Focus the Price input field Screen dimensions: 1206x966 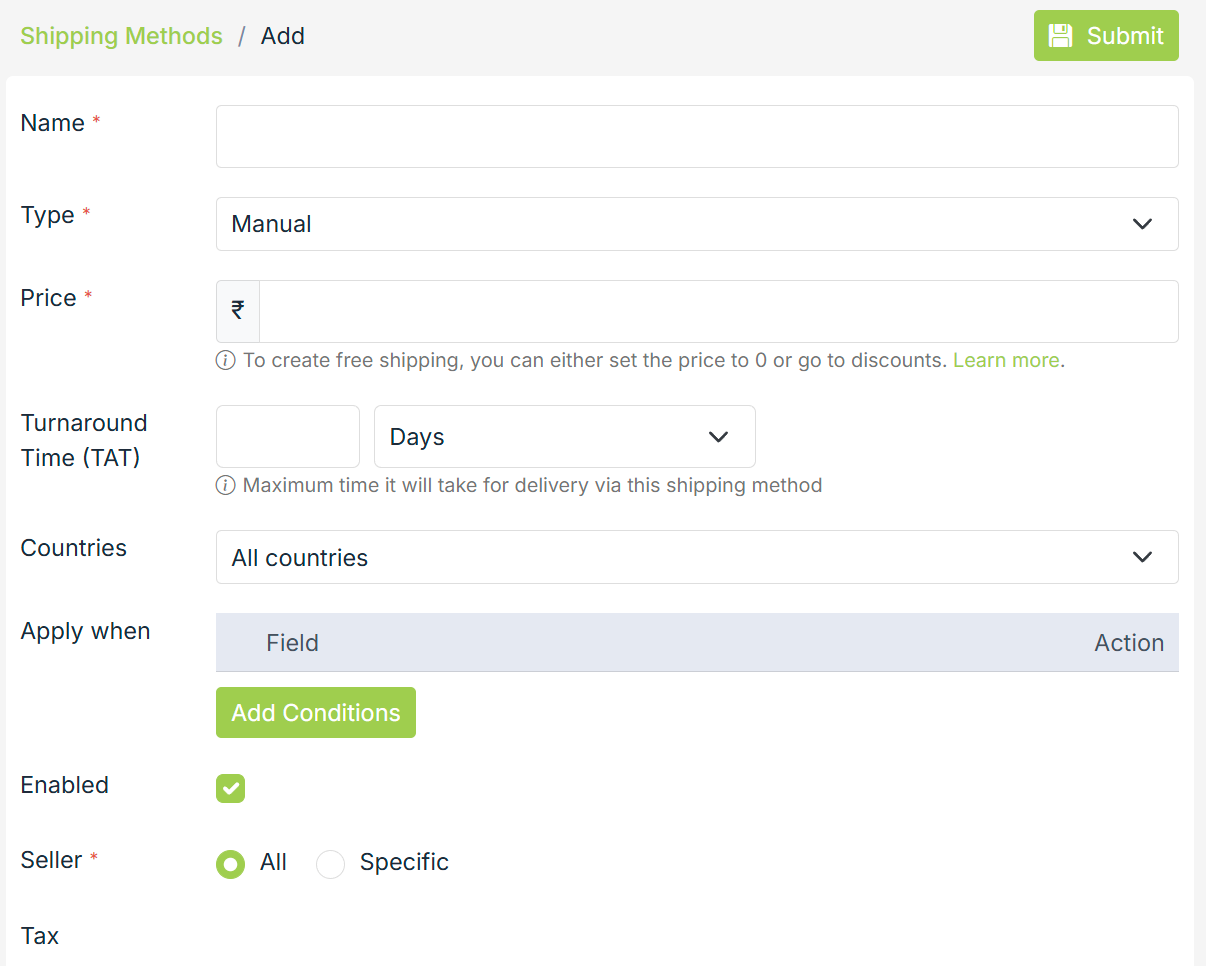718,311
